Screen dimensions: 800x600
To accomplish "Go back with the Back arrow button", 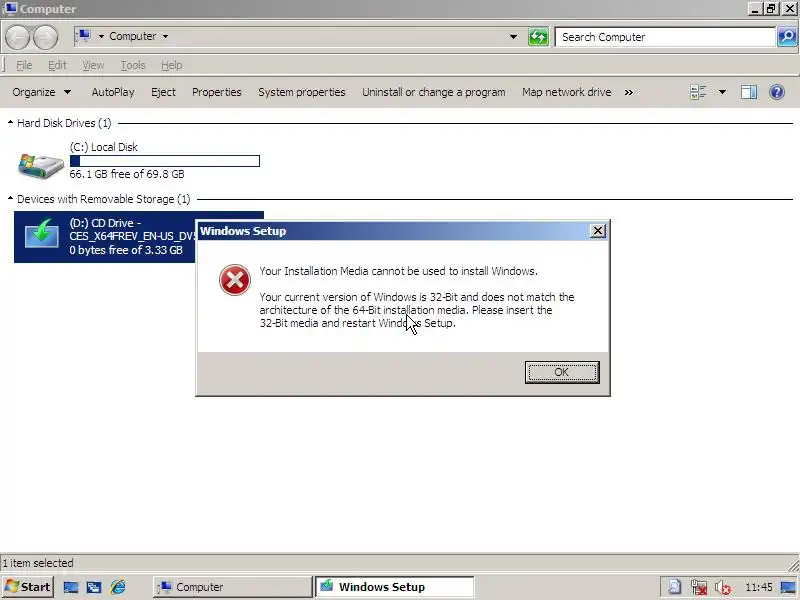I will click(17, 37).
